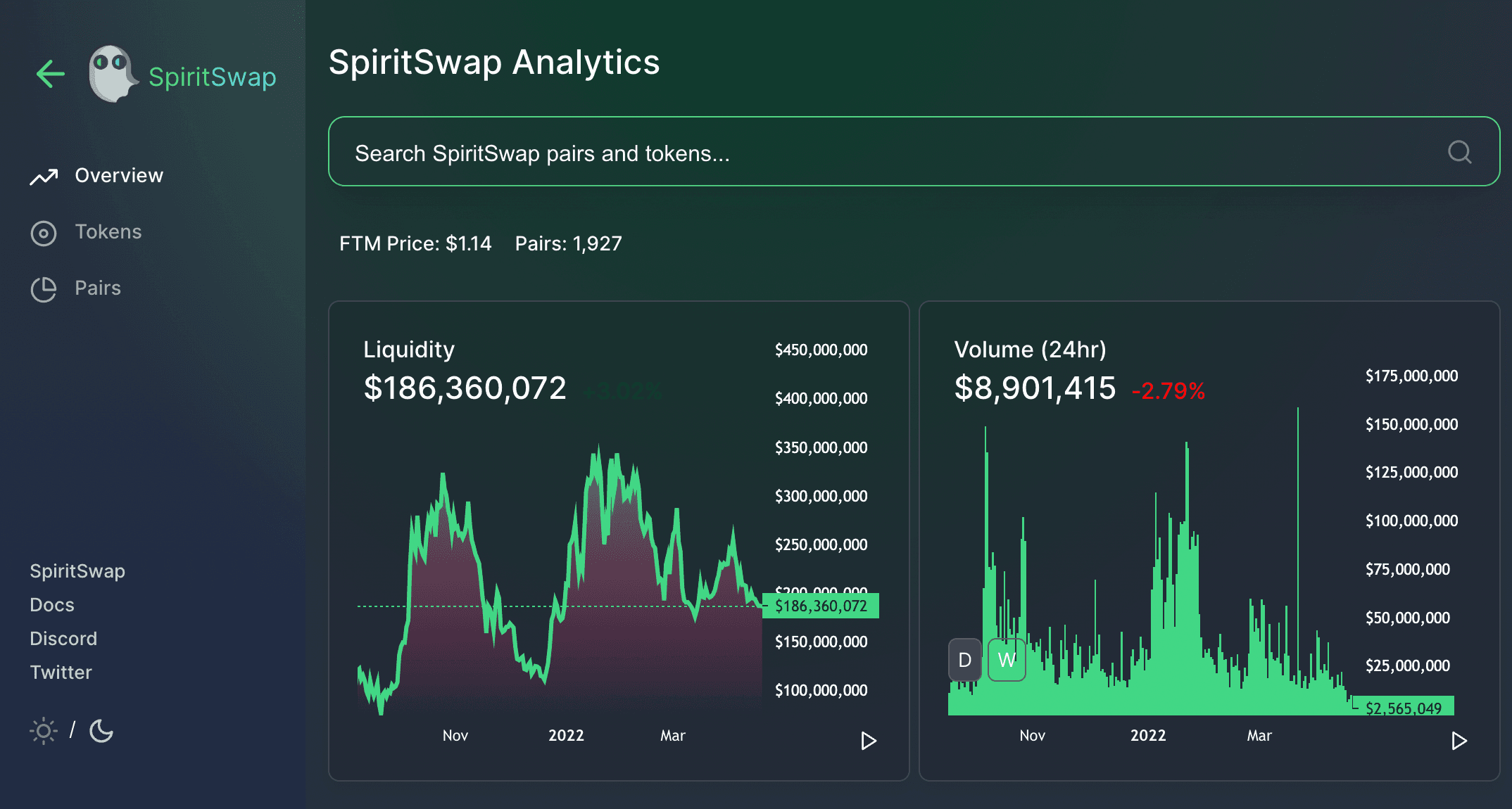Viewport: 1512px width, 809px height.
Task: Open the Twitter link
Action: click(61, 673)
